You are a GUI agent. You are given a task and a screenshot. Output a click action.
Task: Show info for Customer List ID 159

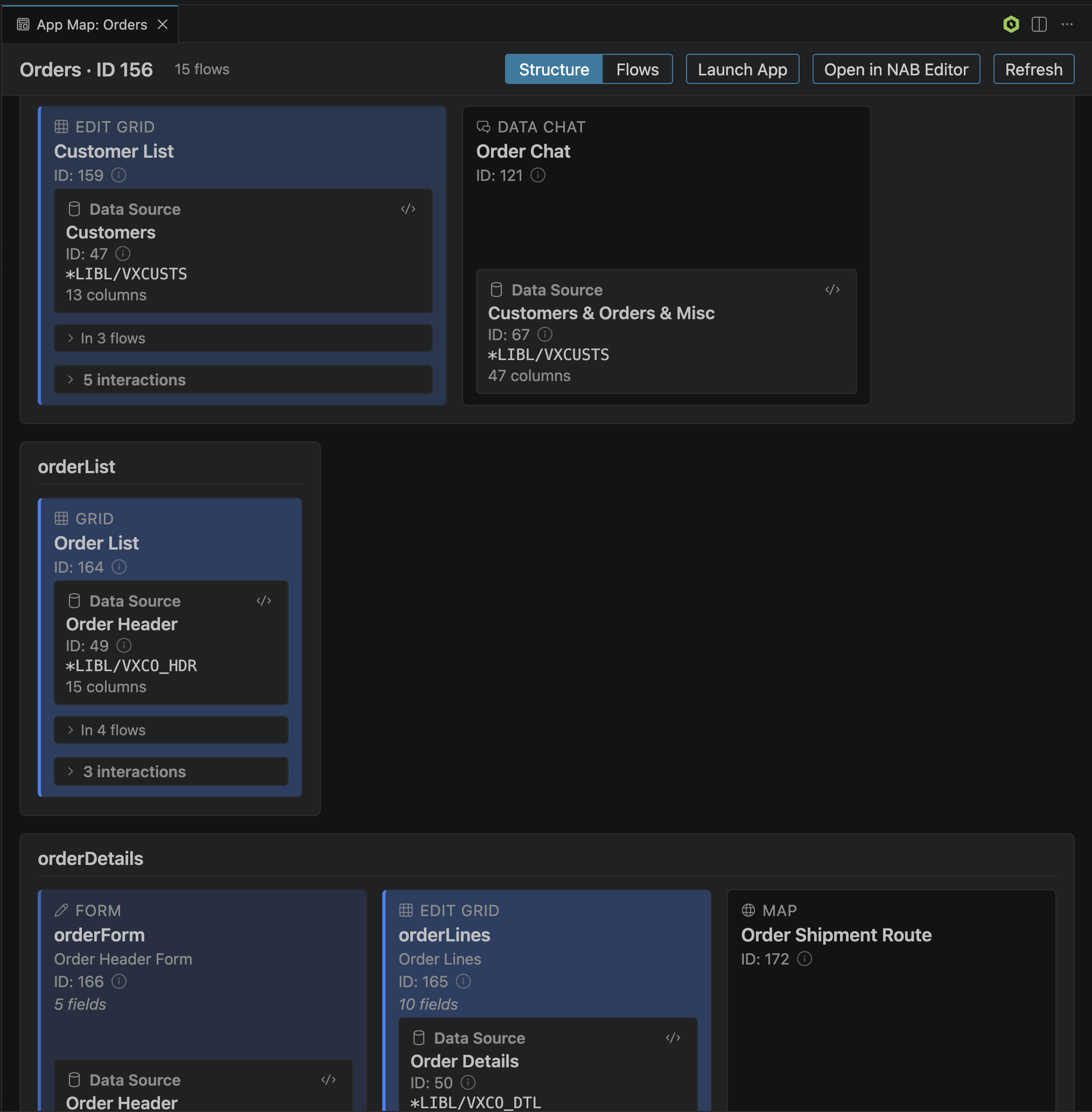coord(118,175)
